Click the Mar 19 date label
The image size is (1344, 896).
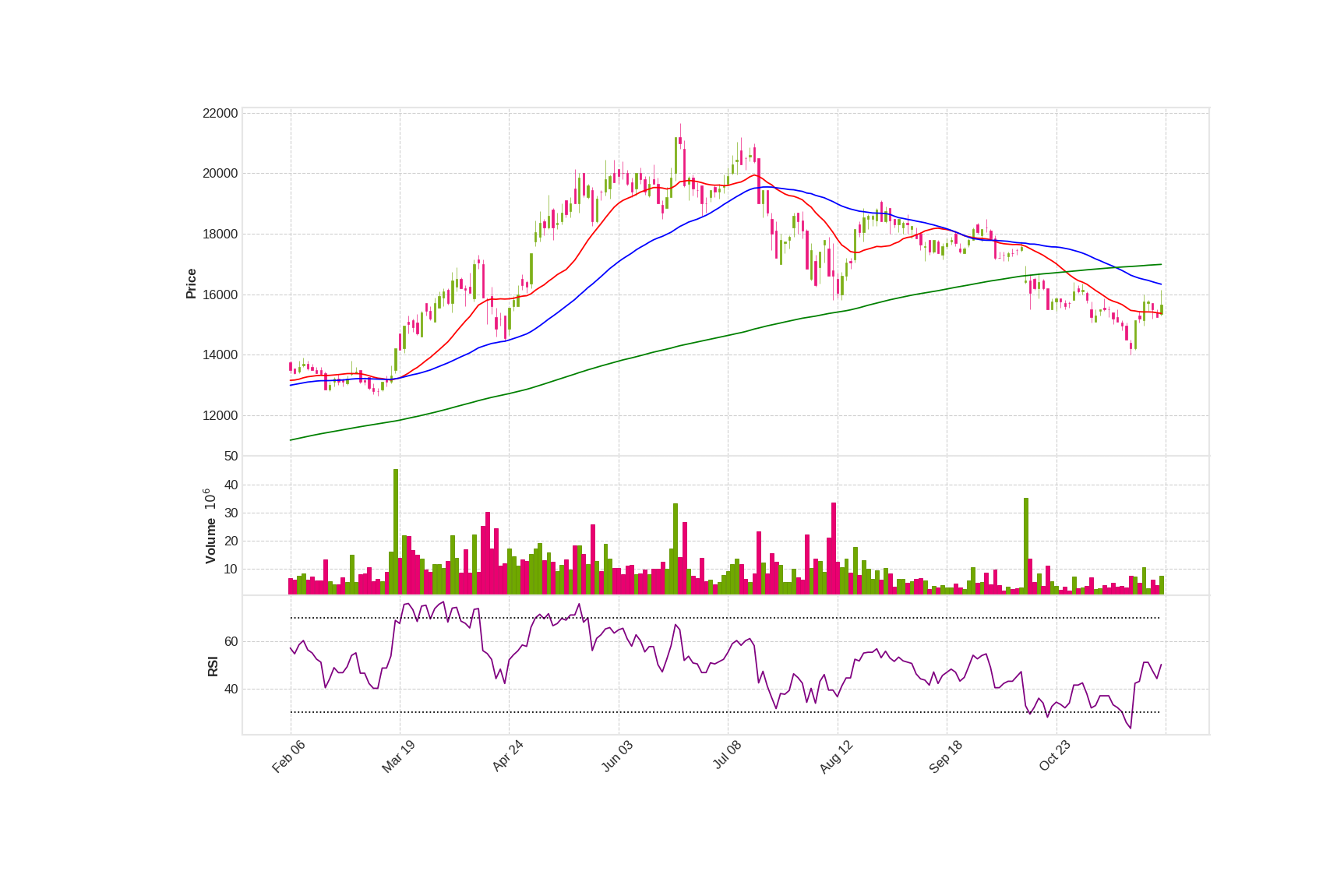point(398,757)
